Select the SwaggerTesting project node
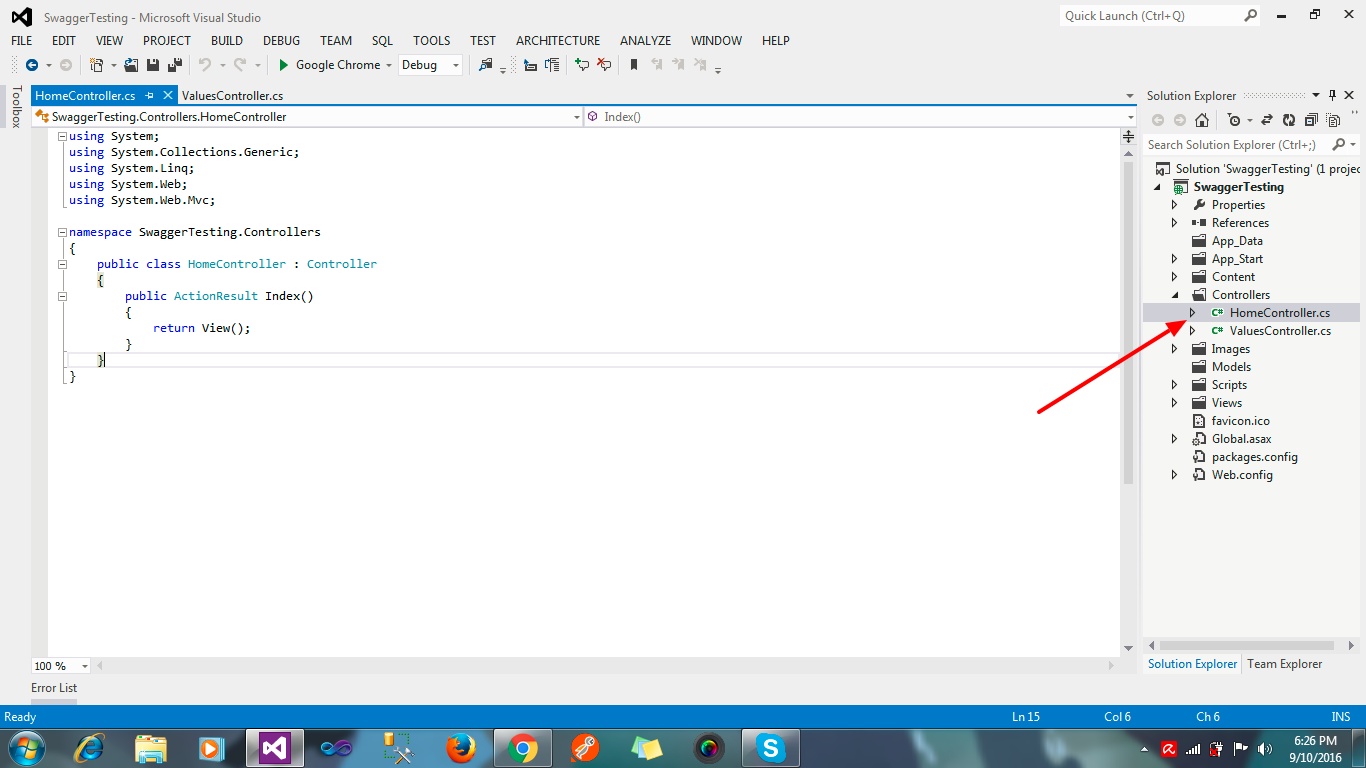The height and width of the screenshot is (768, 1366). pos(1238,187)
